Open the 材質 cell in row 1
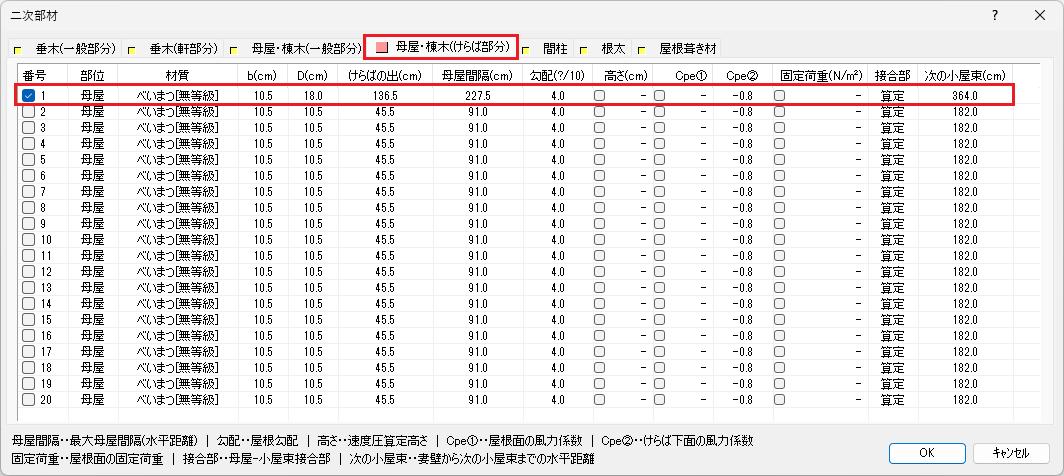The image size is (1064, 476). 177,95
